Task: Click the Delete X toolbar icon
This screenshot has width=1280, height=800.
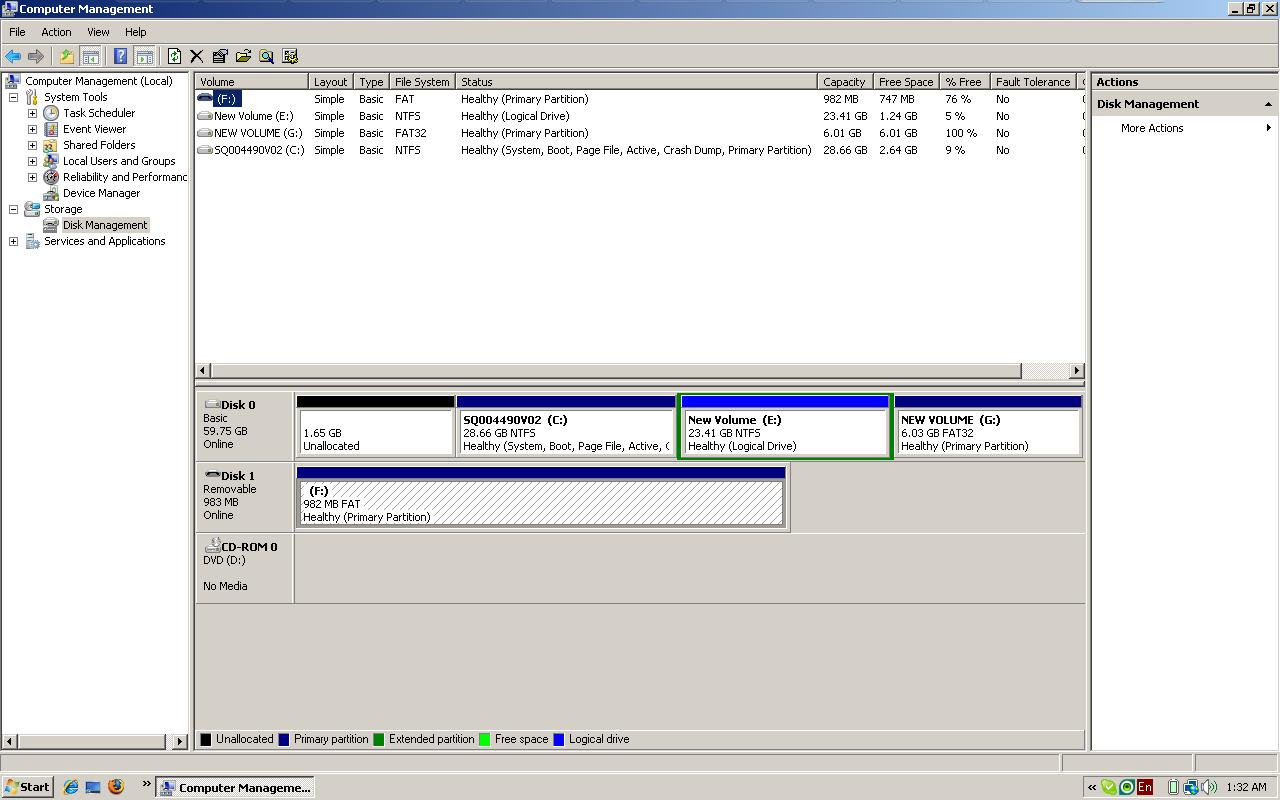Action: 197,57
